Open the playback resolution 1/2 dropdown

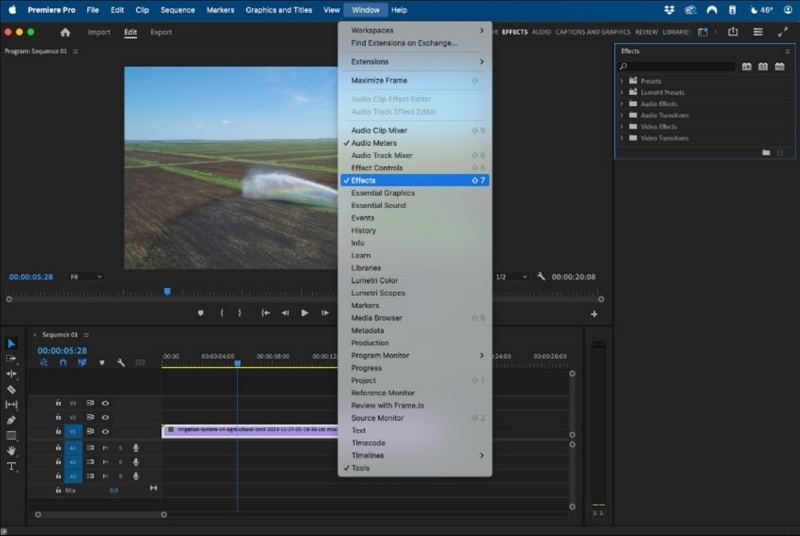coord(511,276)
